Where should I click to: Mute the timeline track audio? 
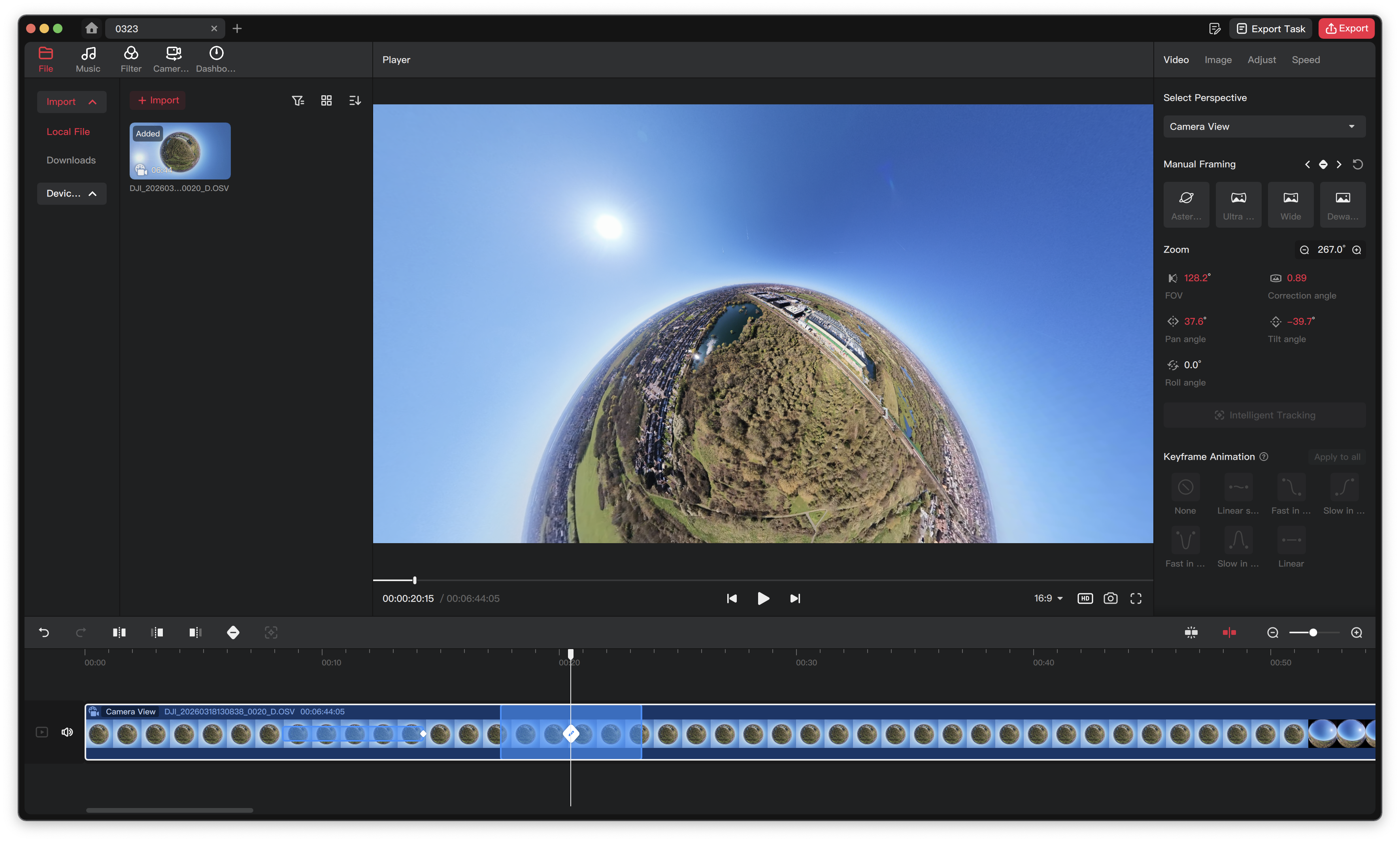pos(67,732)
